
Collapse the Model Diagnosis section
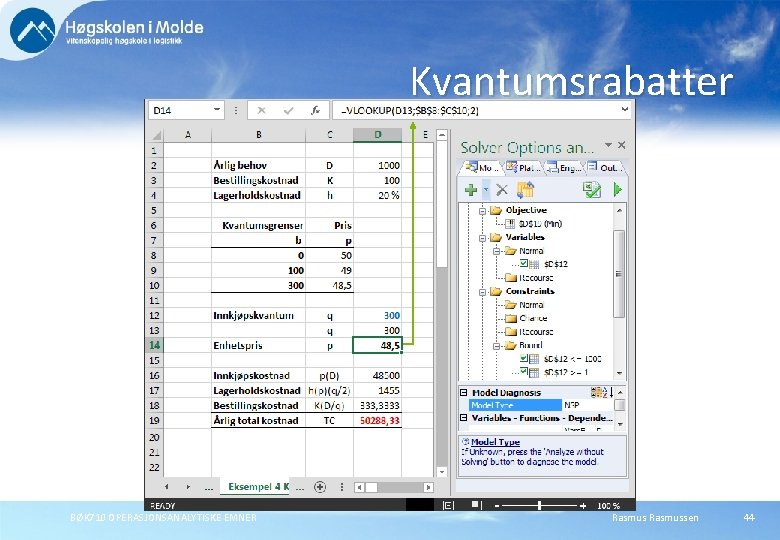(464, 392)
